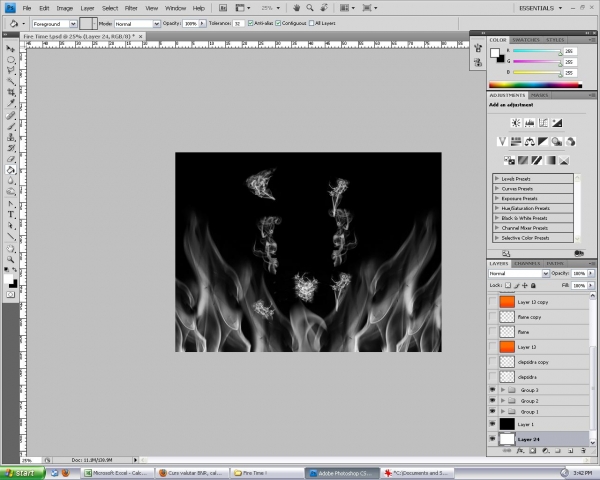Viewport: 600px width, 480px height.
Task: Expand Levels Presets list
Action: pos(497,178)
